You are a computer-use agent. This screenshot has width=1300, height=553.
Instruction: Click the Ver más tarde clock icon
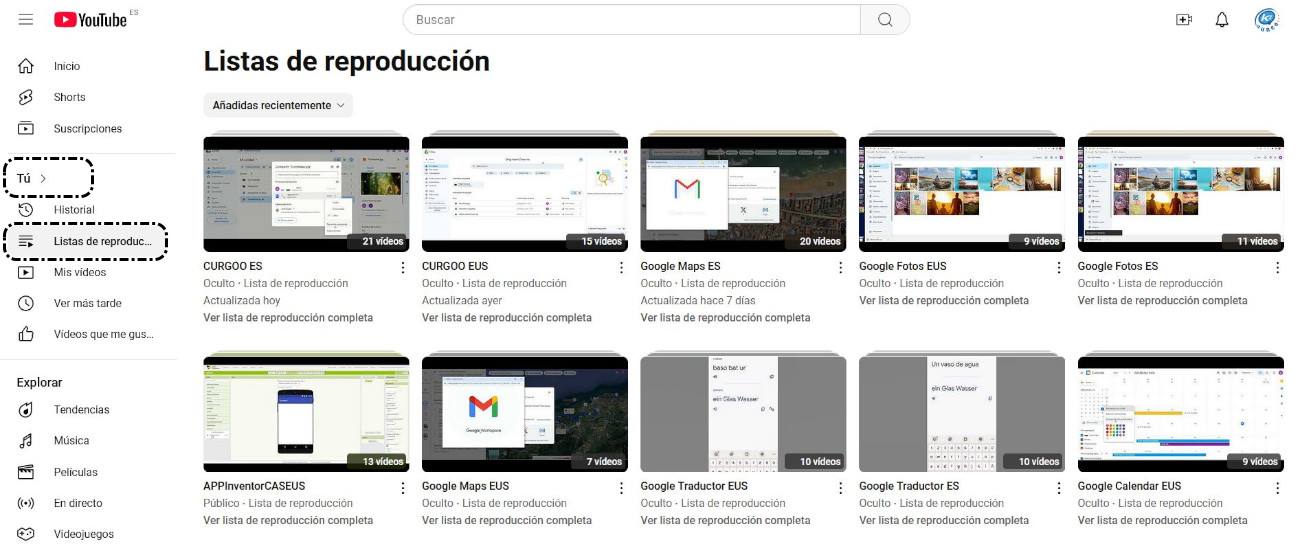click(26, 303)
